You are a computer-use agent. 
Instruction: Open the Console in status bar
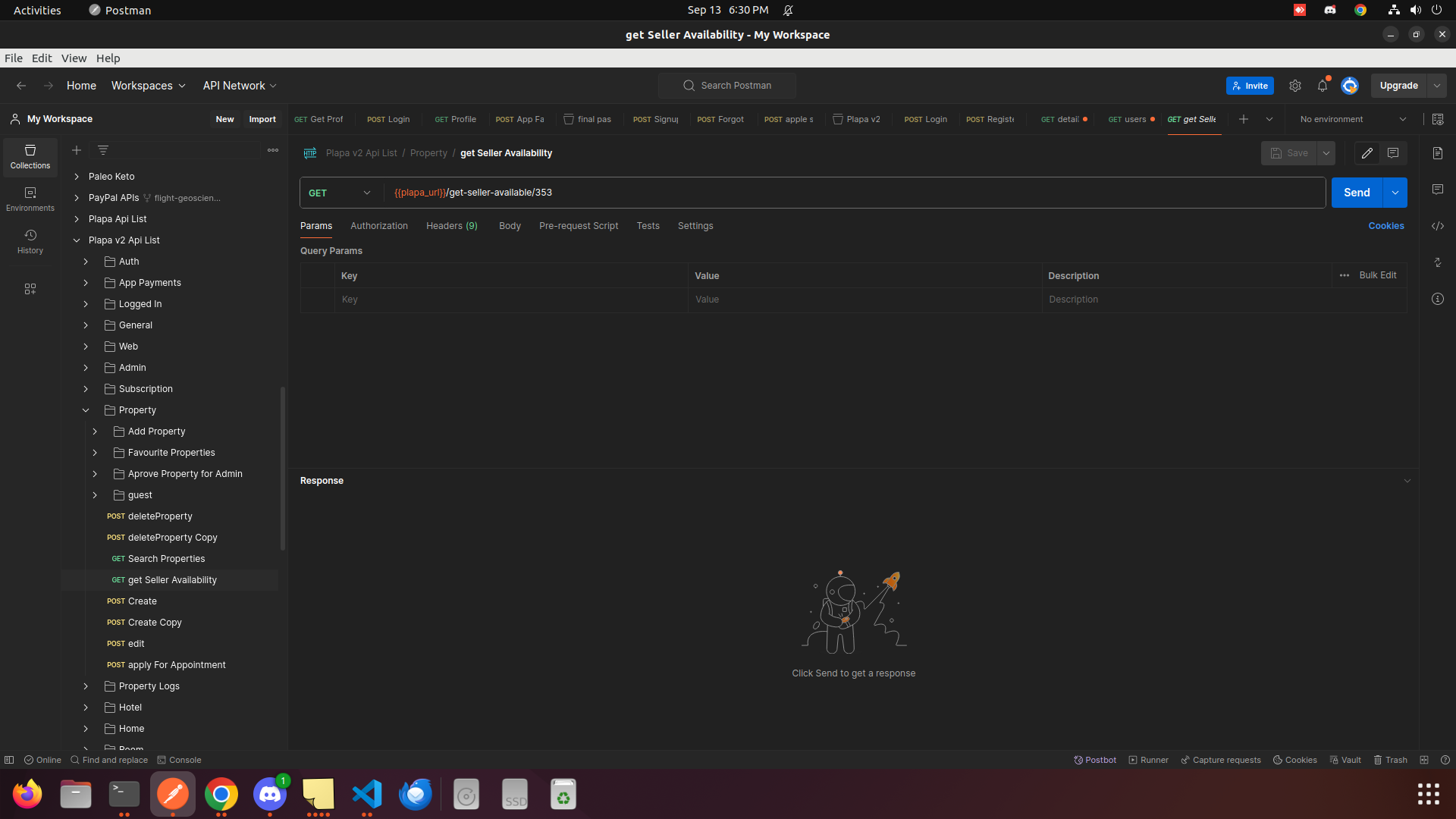[179, 760]
